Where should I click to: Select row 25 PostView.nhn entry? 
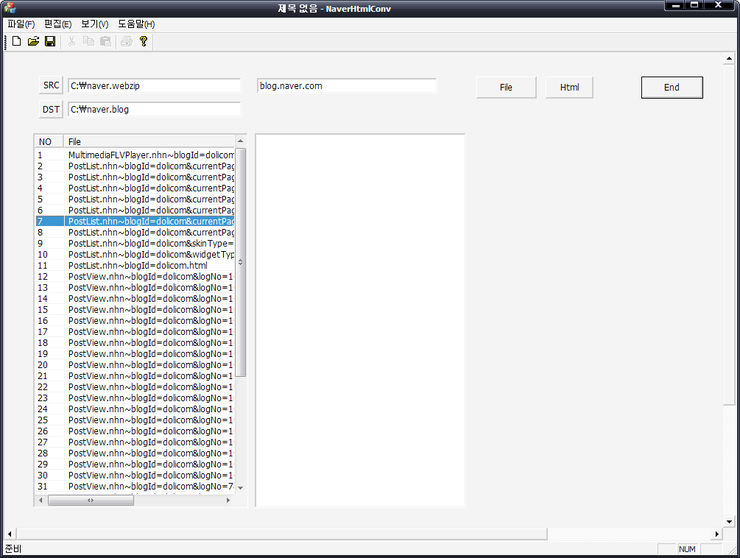[x=135, y=420]
